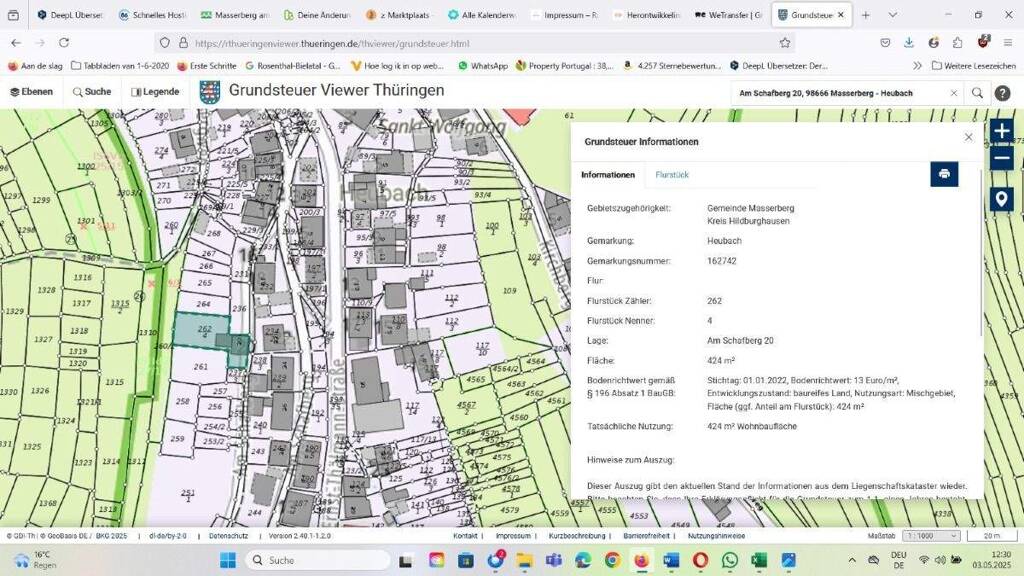
Task: Click the highlighted parcel 262 on map
Action: (x=201, y=329)
